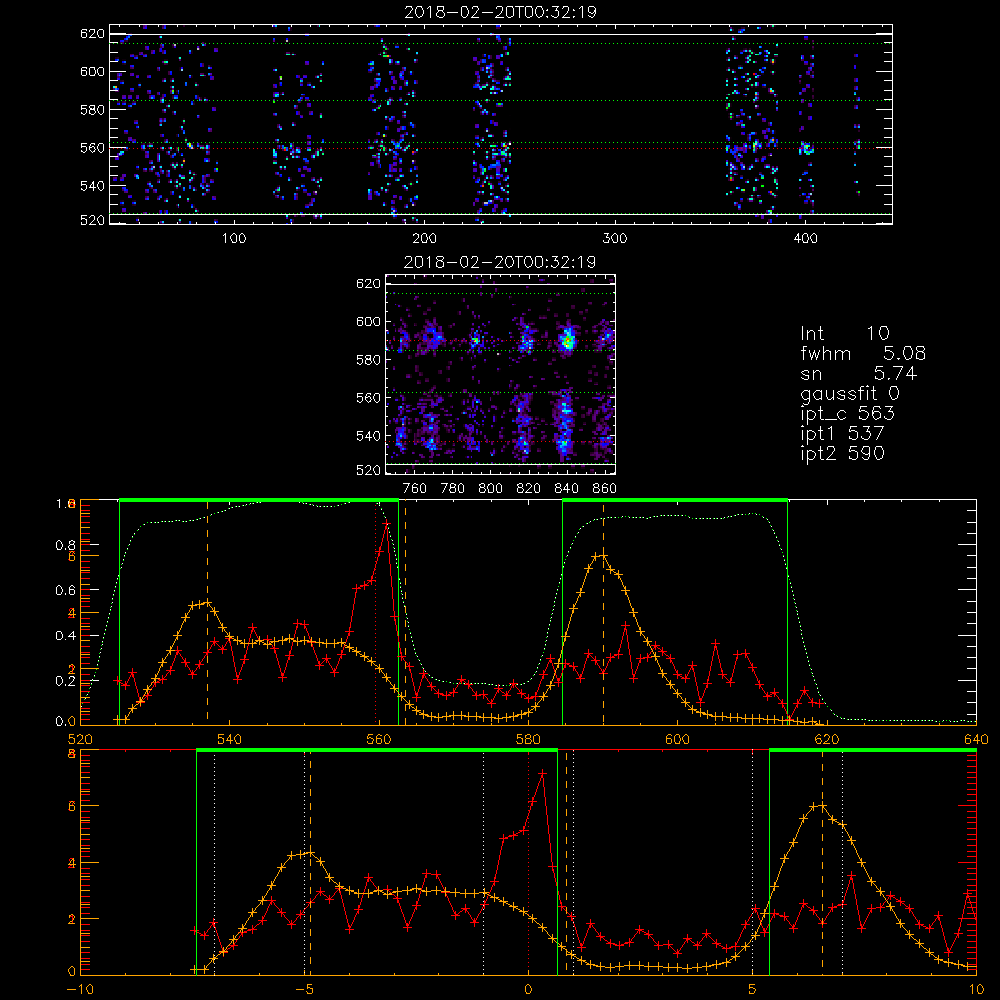Click brightest spot near 840 in middle image
Image resolution: width=1000 pixels, height=1000 pixels.
click(567, 341)
